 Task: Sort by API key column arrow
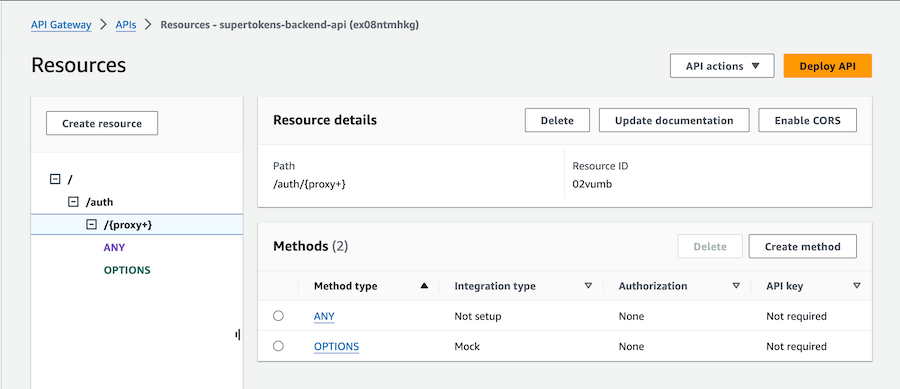(x=856, y=286)
